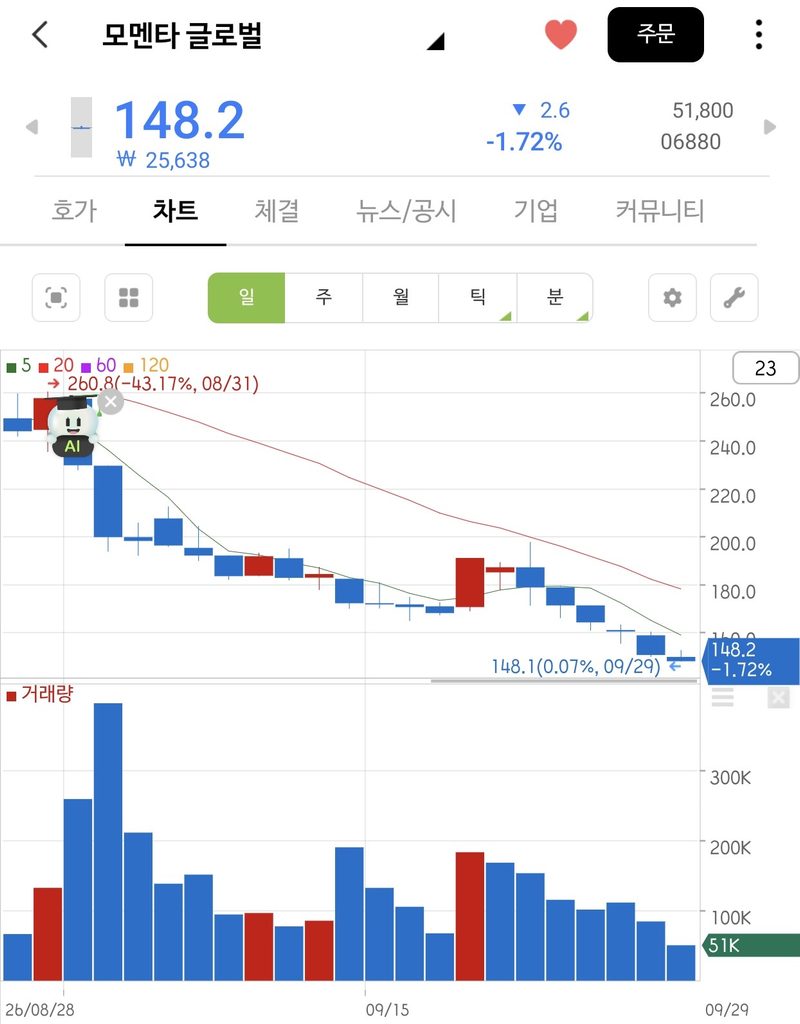Screen dimensions: 800x1024
Task: Select the 주 weekly period
Action: (323, 298)
